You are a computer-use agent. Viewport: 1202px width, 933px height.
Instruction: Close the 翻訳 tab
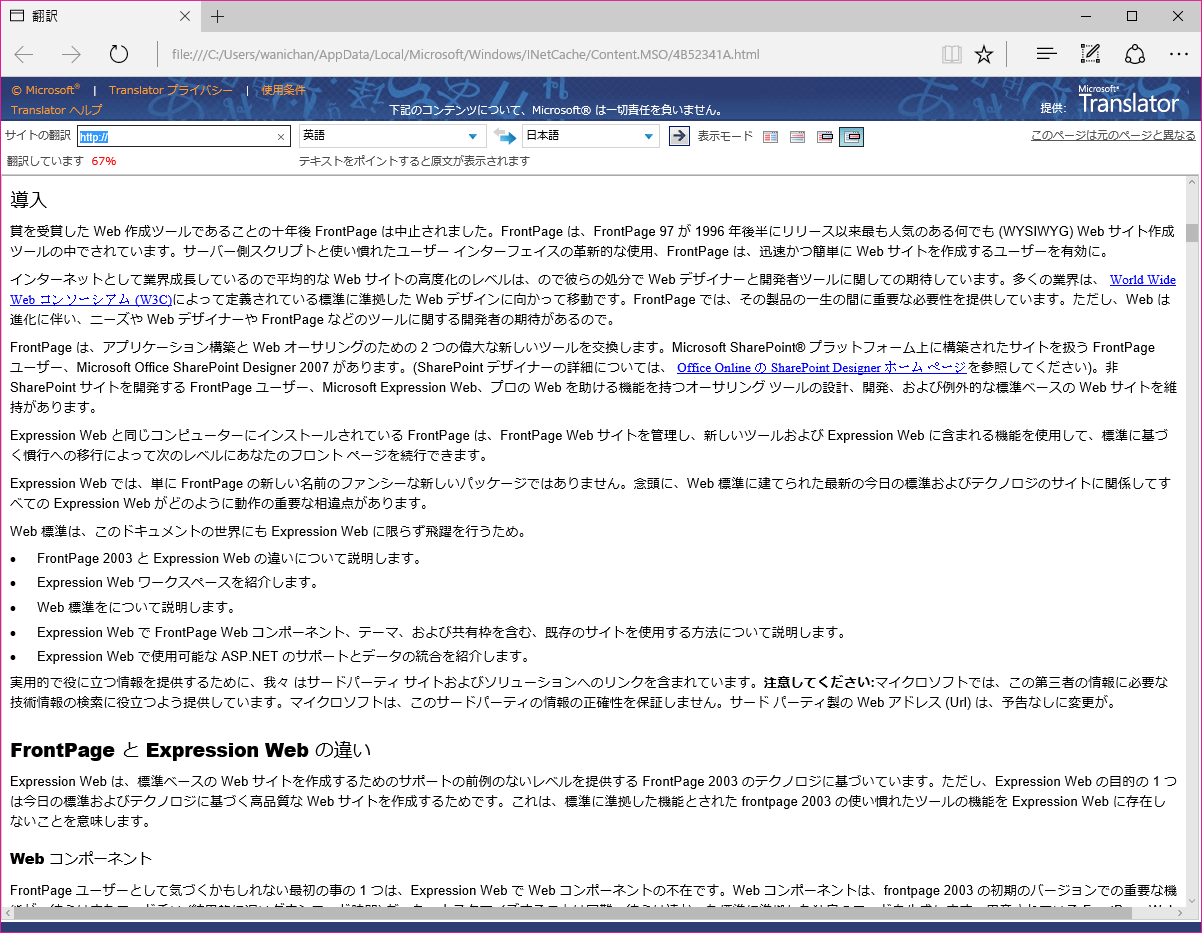tap(185, 16)
